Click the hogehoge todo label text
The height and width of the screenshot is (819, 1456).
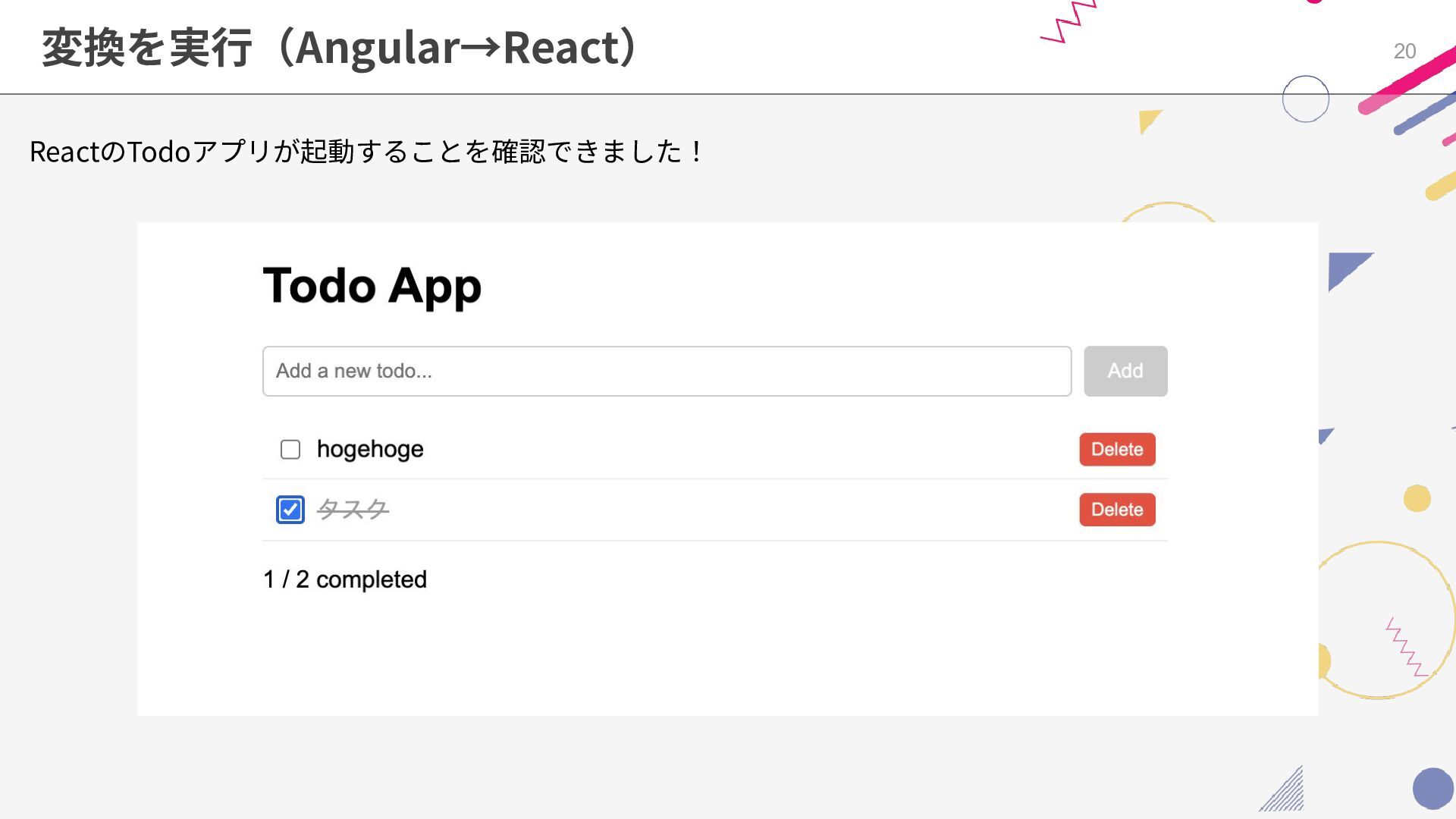click(370, 450)
